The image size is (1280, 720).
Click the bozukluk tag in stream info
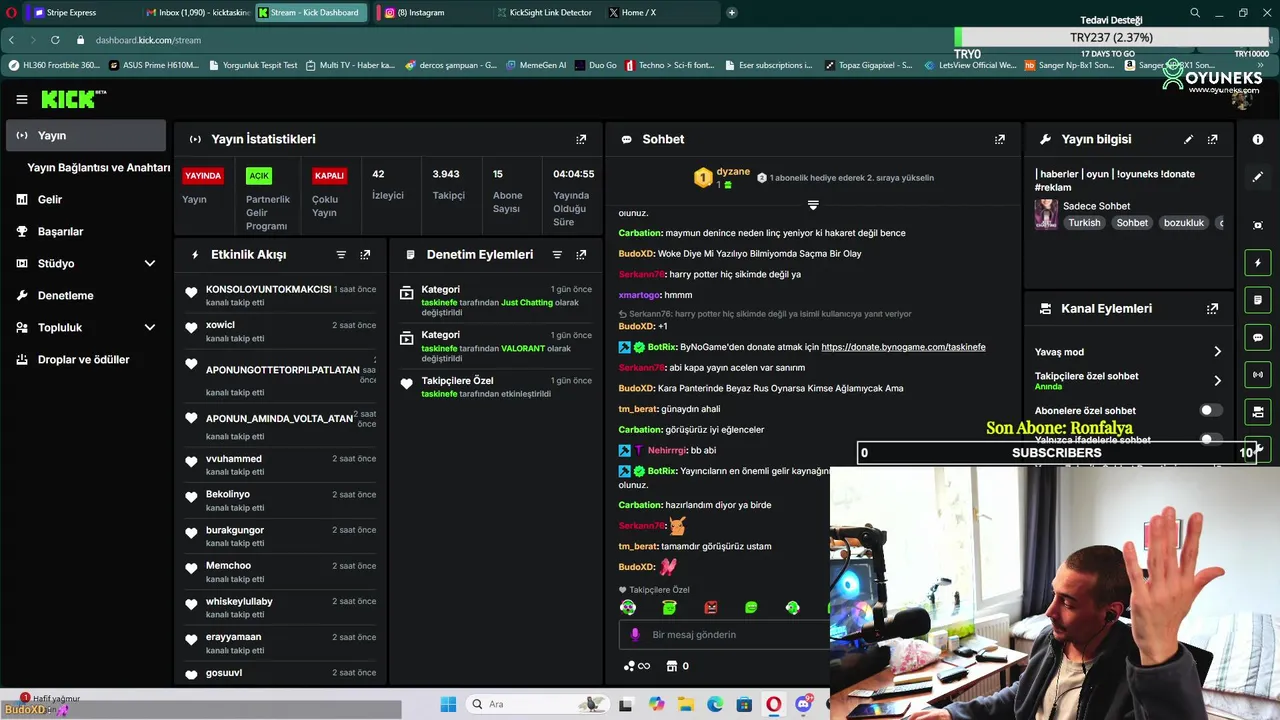pos(1184,223)
